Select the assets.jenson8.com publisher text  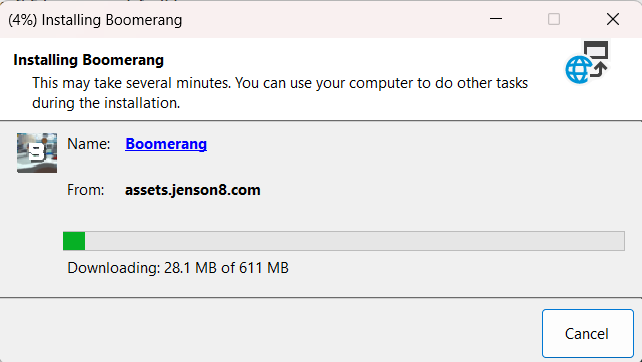(192, 190)
